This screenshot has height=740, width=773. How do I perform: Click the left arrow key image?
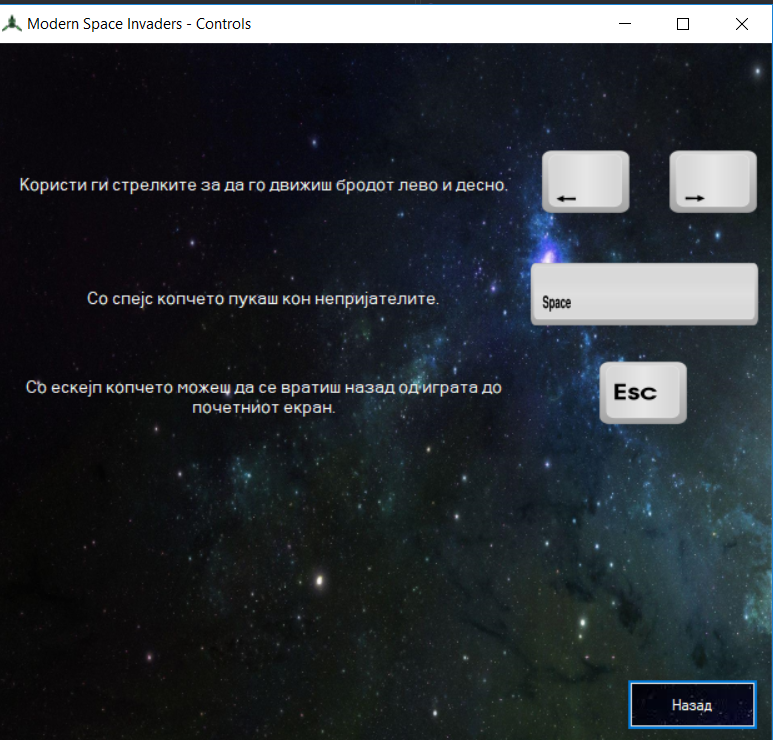pos(585,182)
